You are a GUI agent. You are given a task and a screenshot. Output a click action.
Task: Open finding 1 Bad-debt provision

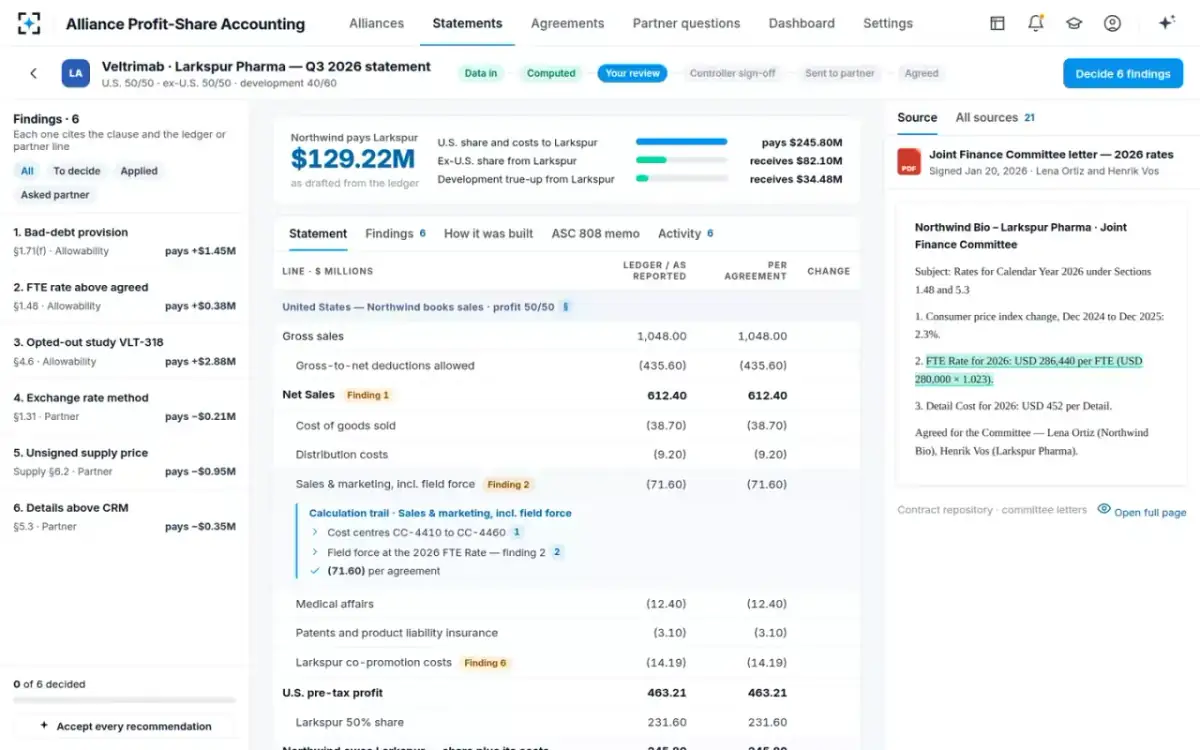124,241
